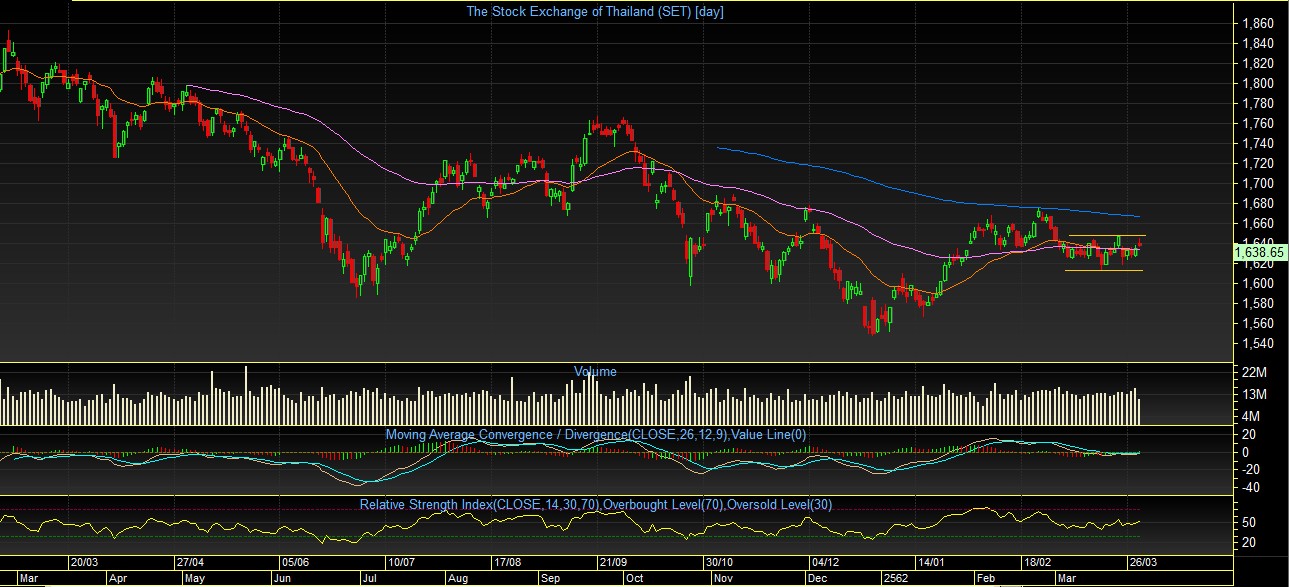Select the 1,560 price axis label
1289x587 pixels.
[1256, 323]
